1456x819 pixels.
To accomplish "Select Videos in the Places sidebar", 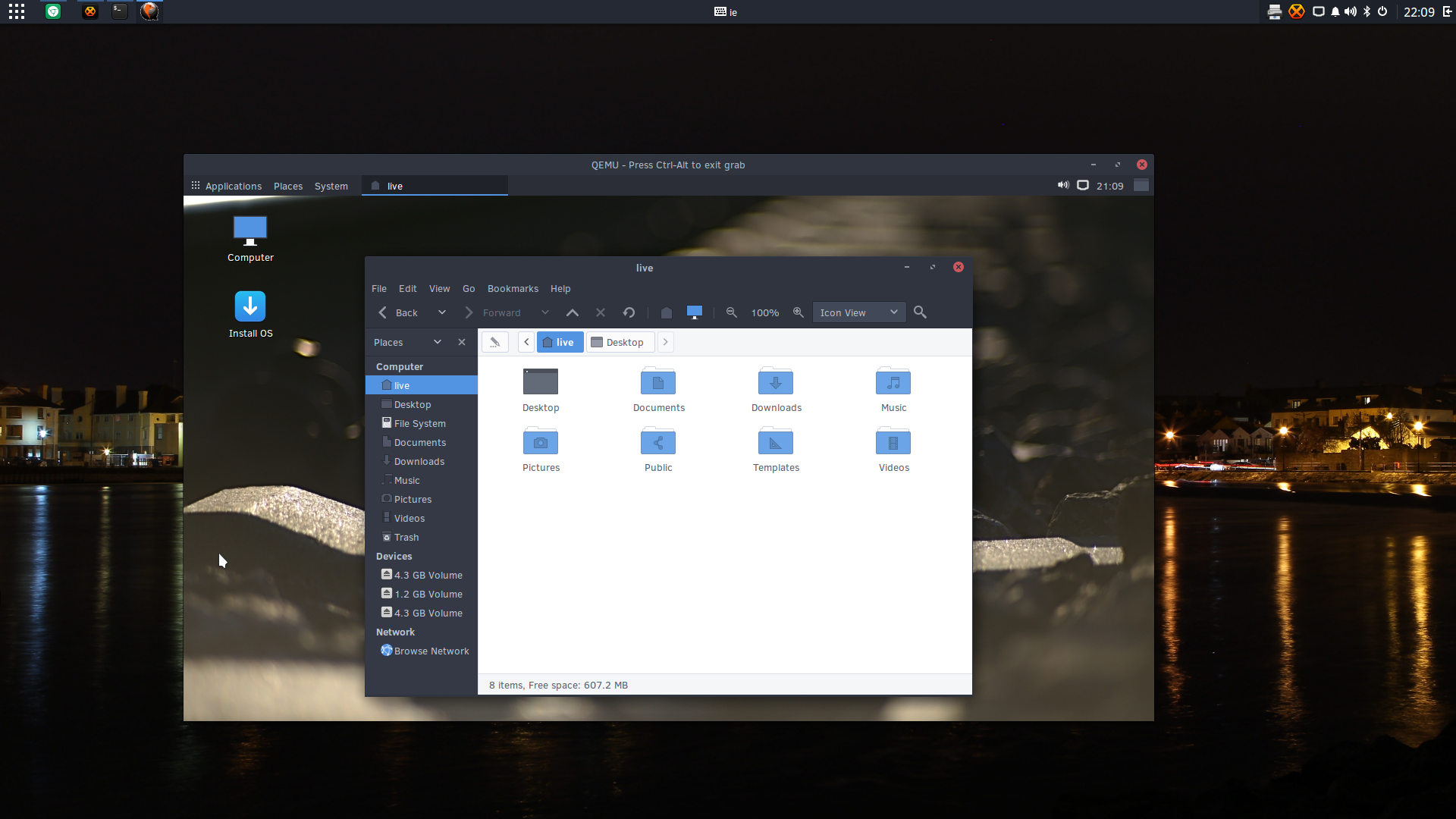I will [422, 519].
